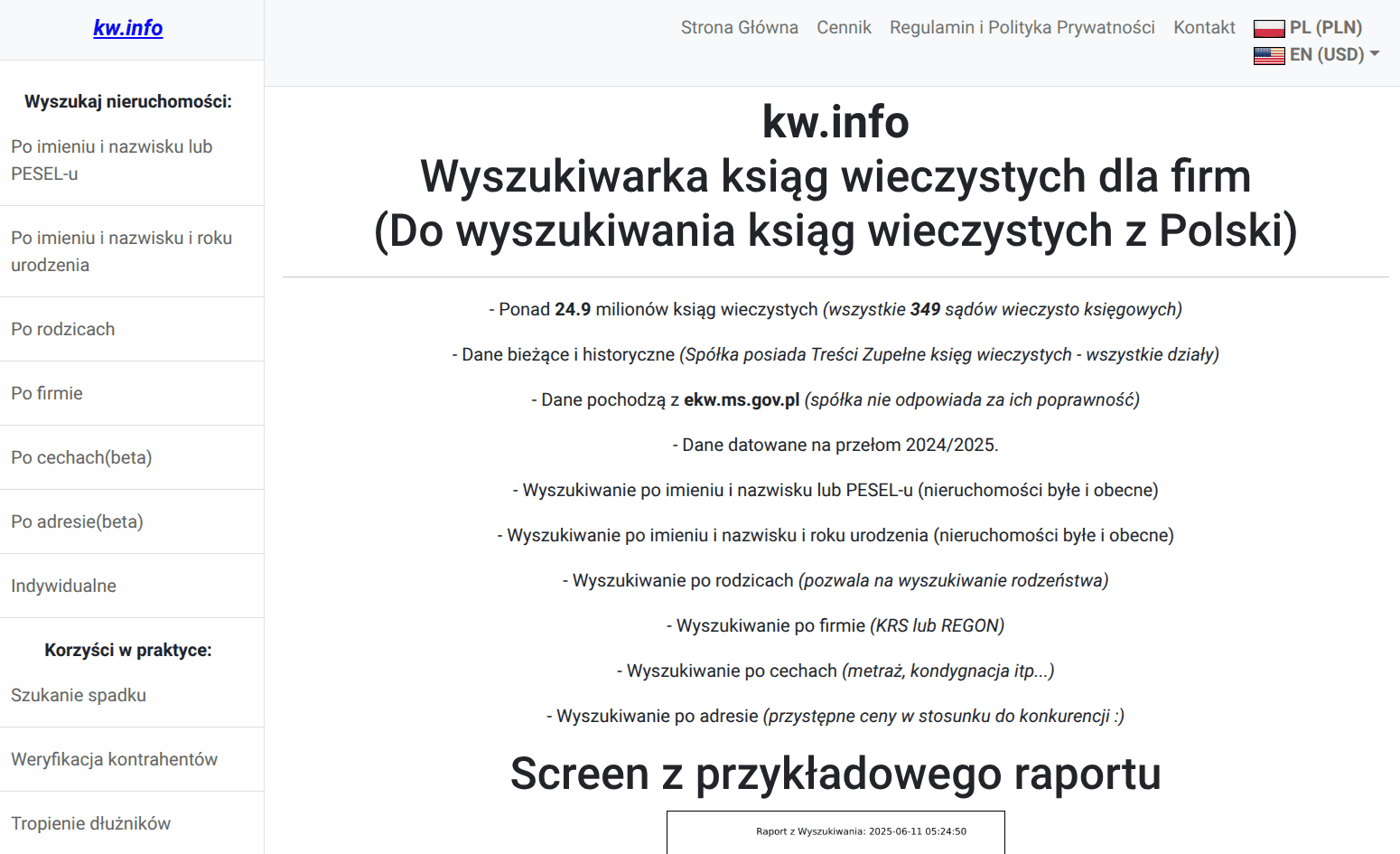Image resolution: width=1400 pixels, height=854 pixels.
Task: Open Tropienie dłużników page
Action: pos(132,823)
